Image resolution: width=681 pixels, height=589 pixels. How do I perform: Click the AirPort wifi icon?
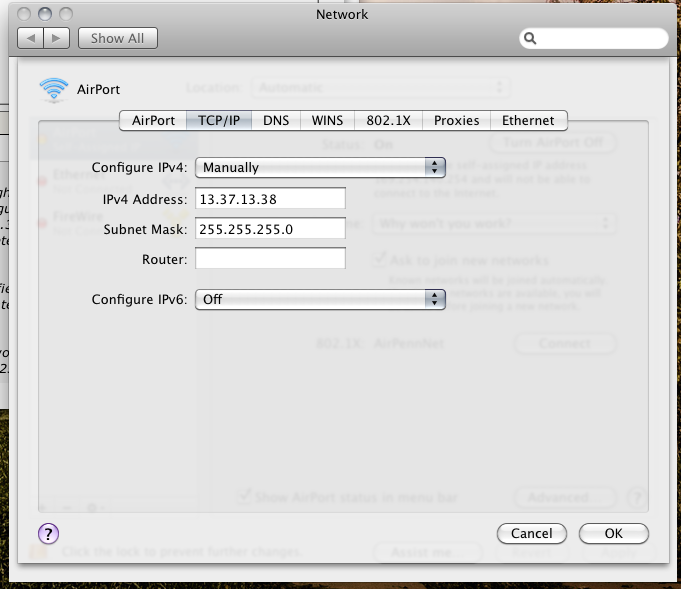pos(54,90)
